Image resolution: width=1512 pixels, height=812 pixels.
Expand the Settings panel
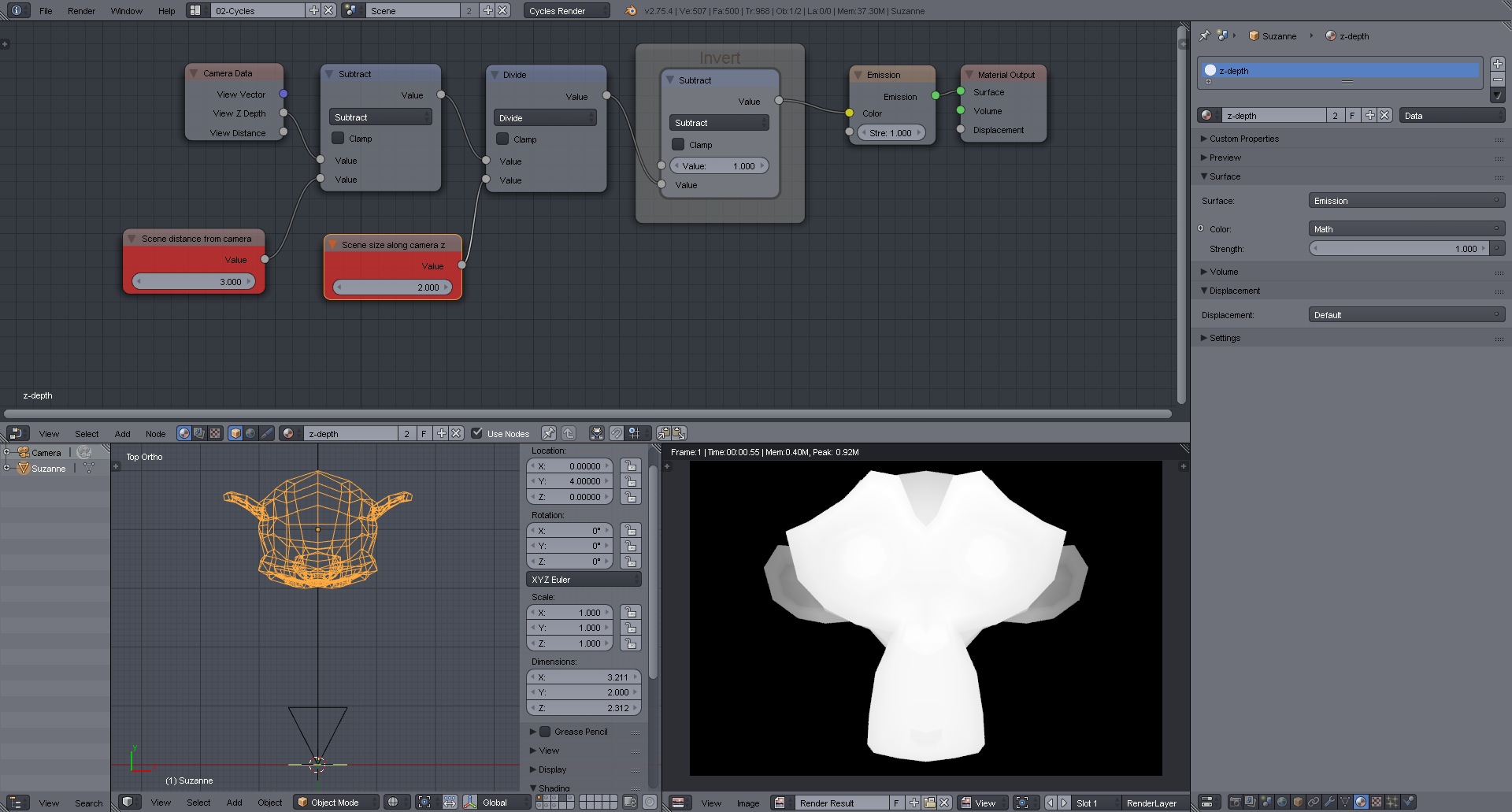(1225, 338)
